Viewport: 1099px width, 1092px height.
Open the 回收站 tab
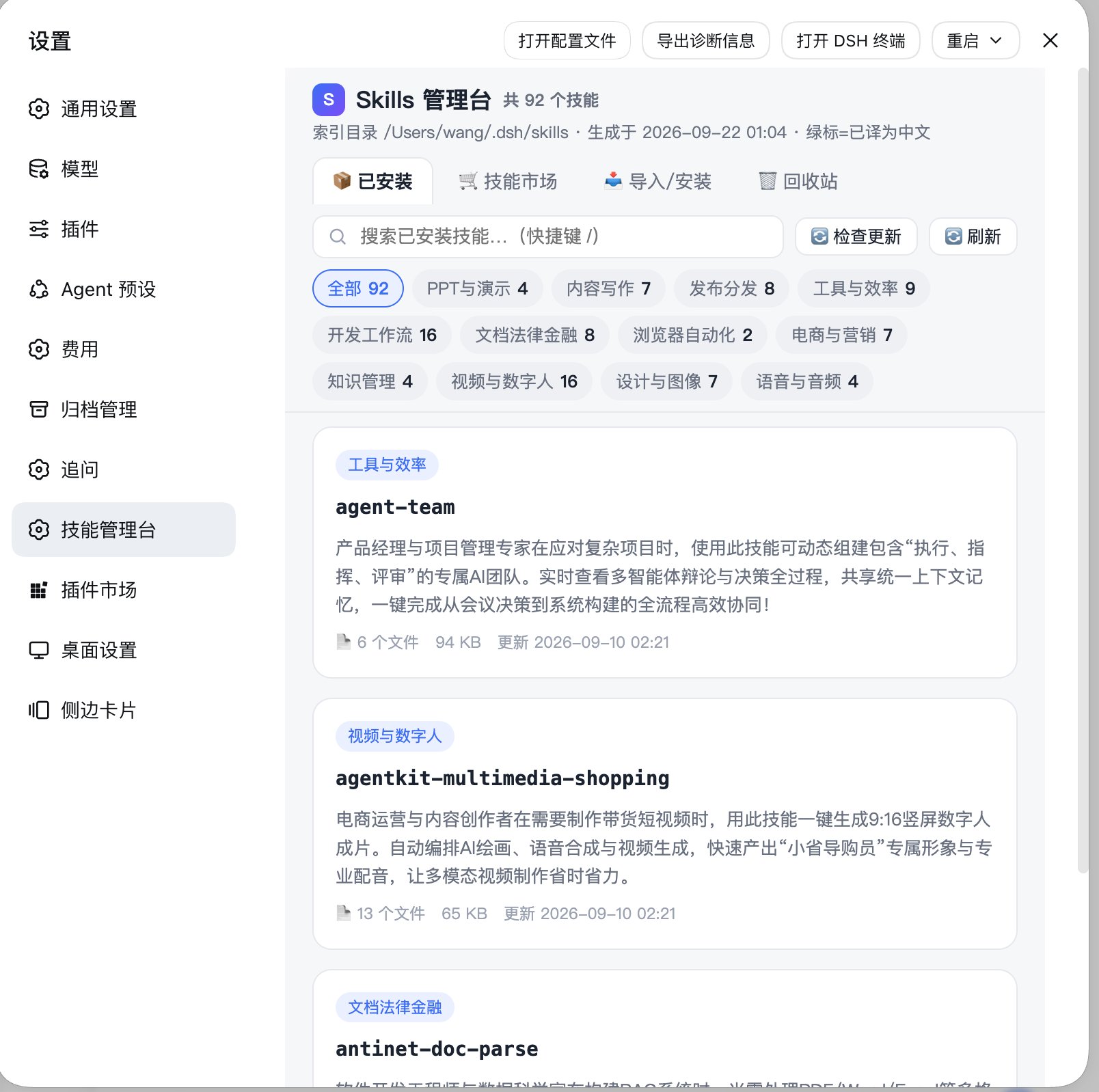[798, 181]
